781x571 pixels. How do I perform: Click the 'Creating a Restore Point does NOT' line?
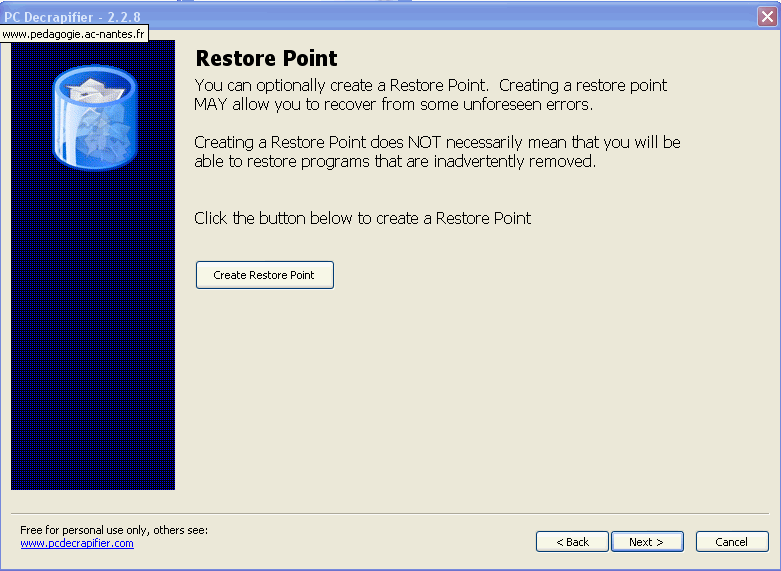pos(437,143)
